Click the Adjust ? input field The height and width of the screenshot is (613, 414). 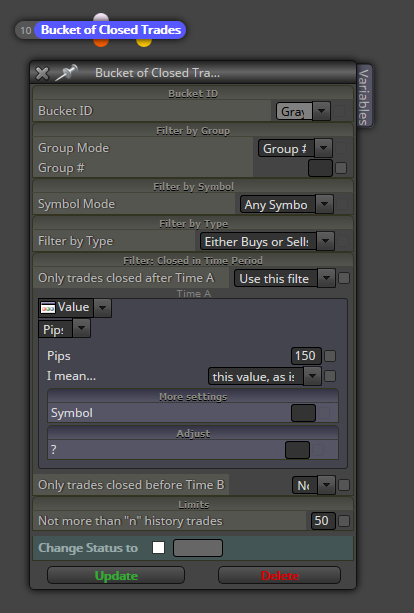[298, 450]
